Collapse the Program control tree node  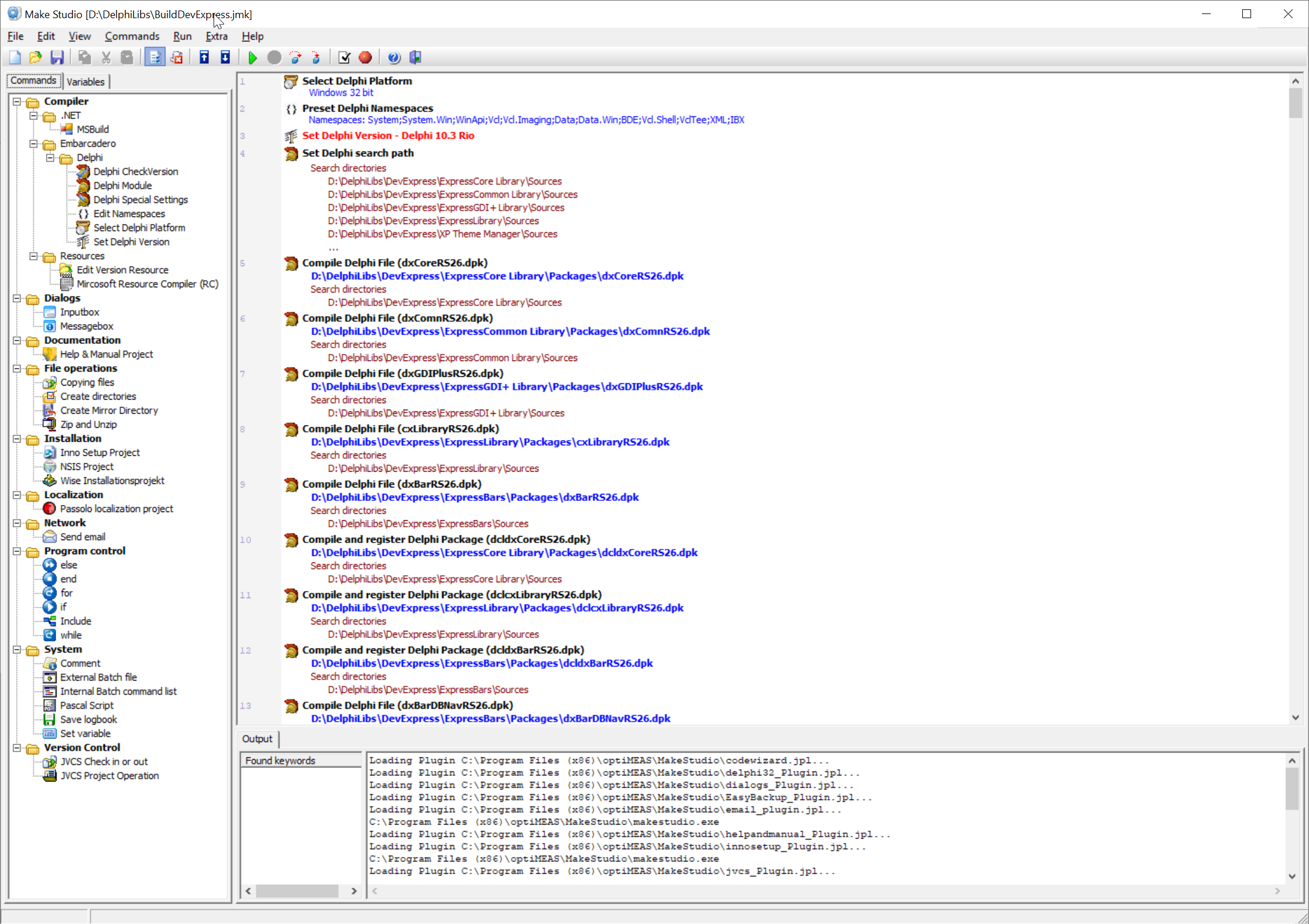coord(17,551)
